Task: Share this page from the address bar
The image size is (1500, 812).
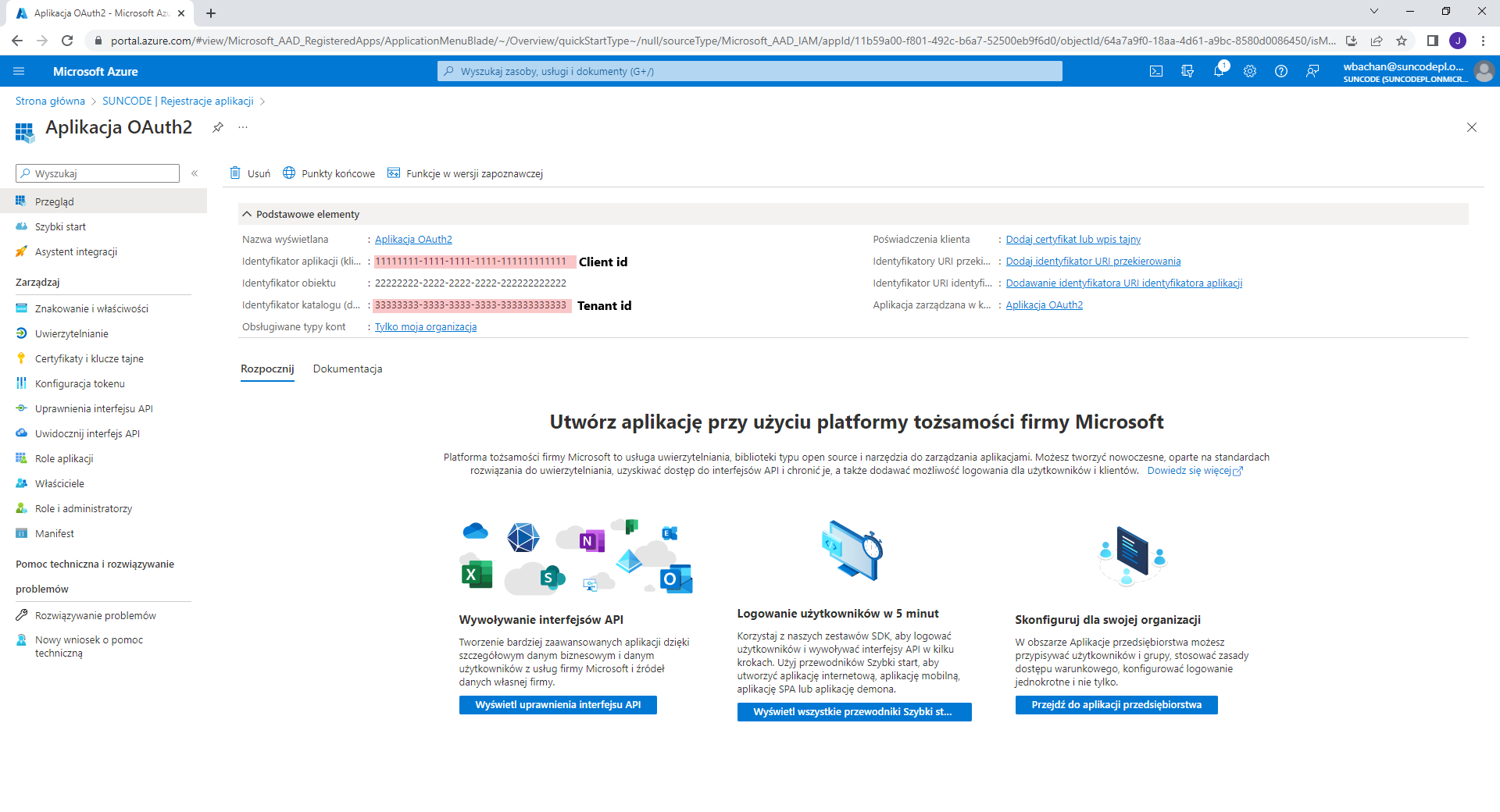Action: 1377,41
